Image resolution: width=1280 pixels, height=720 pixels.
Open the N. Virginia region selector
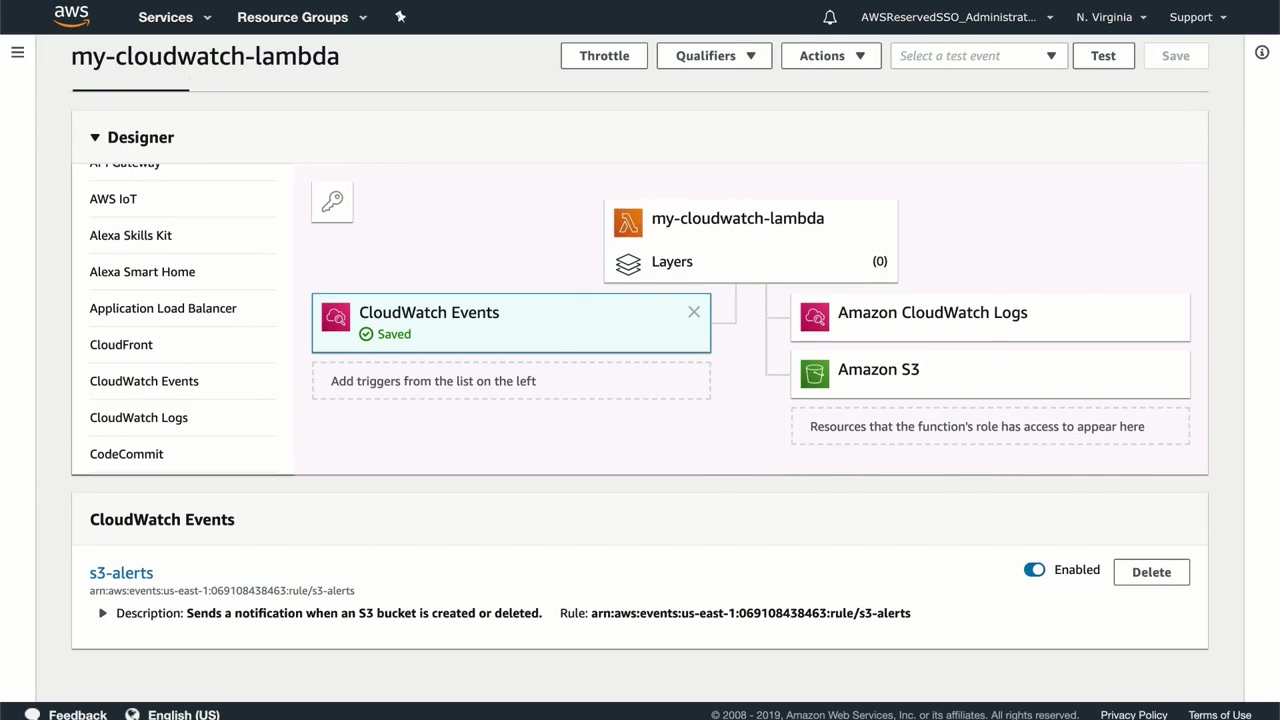[1111, 17]
